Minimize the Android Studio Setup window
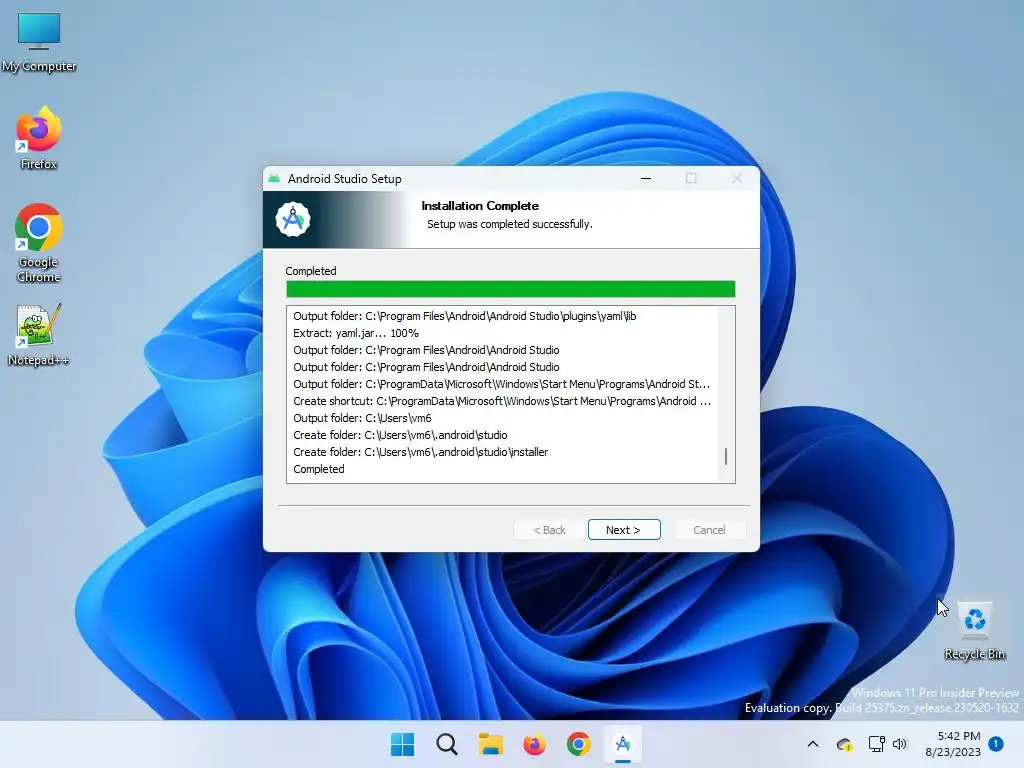The image size is (1024, 768). click(x=646, y=178)
